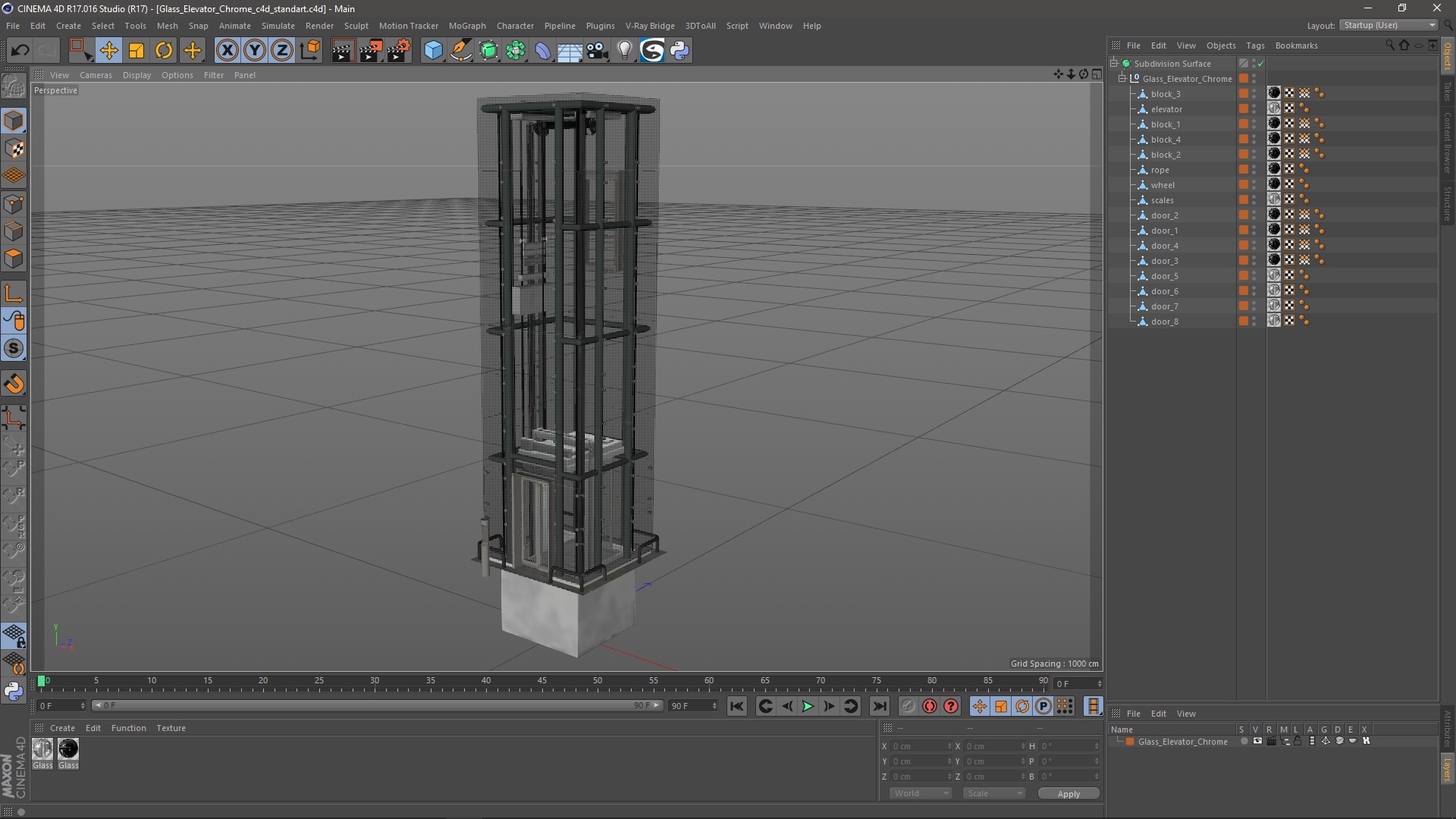
Task: Click the coordinate system icon
Action: (x=310, y=51)
